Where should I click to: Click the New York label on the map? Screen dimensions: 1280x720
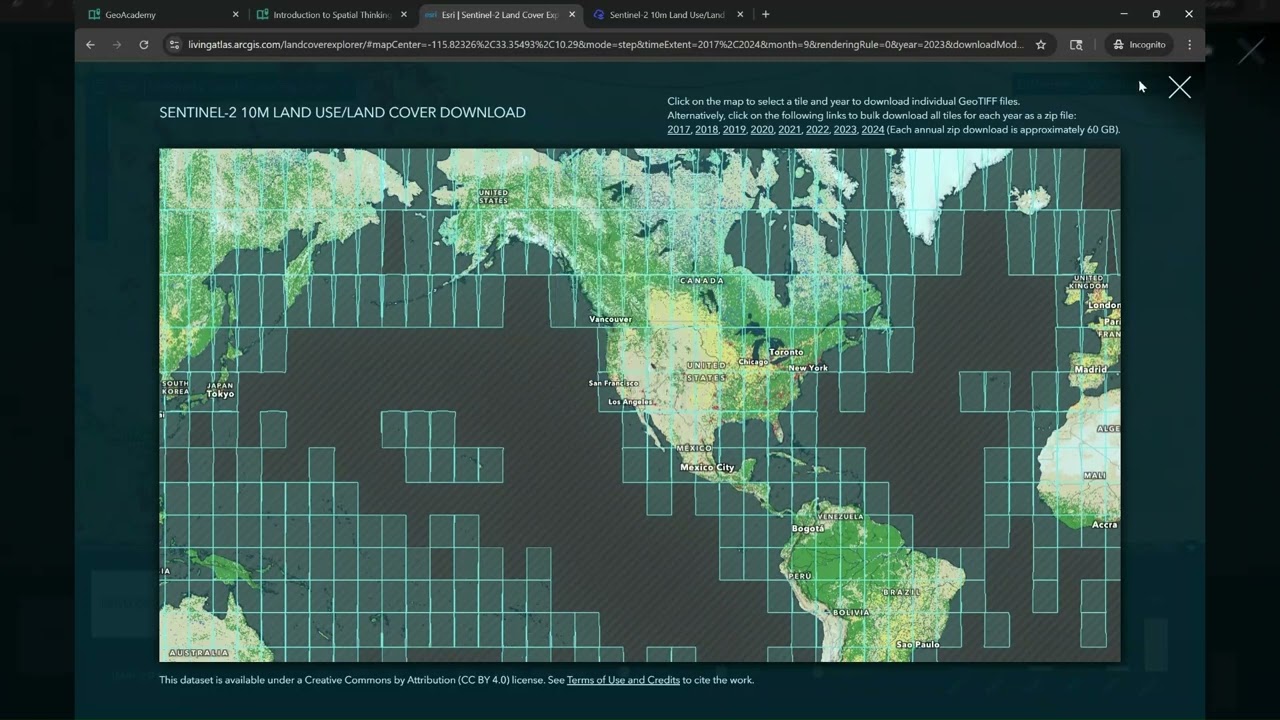[808, 368]
